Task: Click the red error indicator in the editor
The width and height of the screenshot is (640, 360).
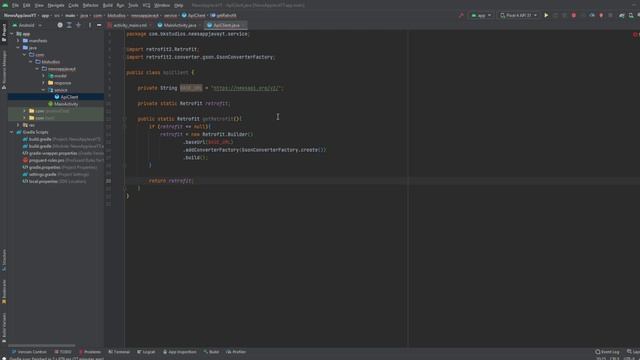Action: click(x=635, y=35)
